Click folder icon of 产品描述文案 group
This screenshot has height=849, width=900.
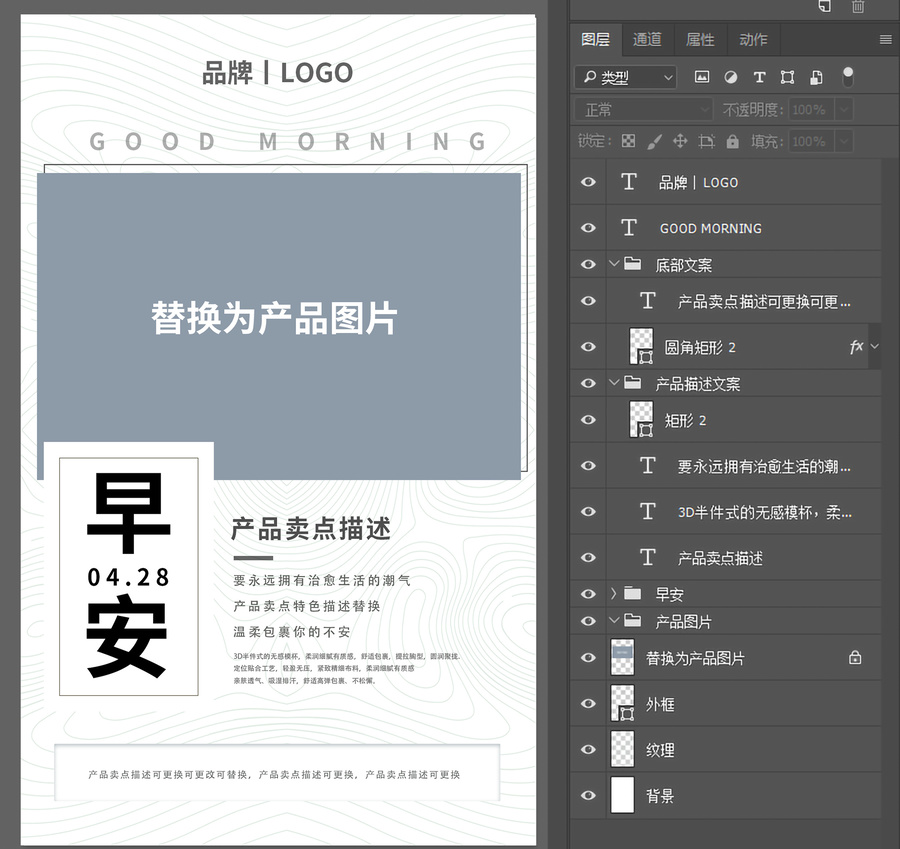tap(633, 383)
